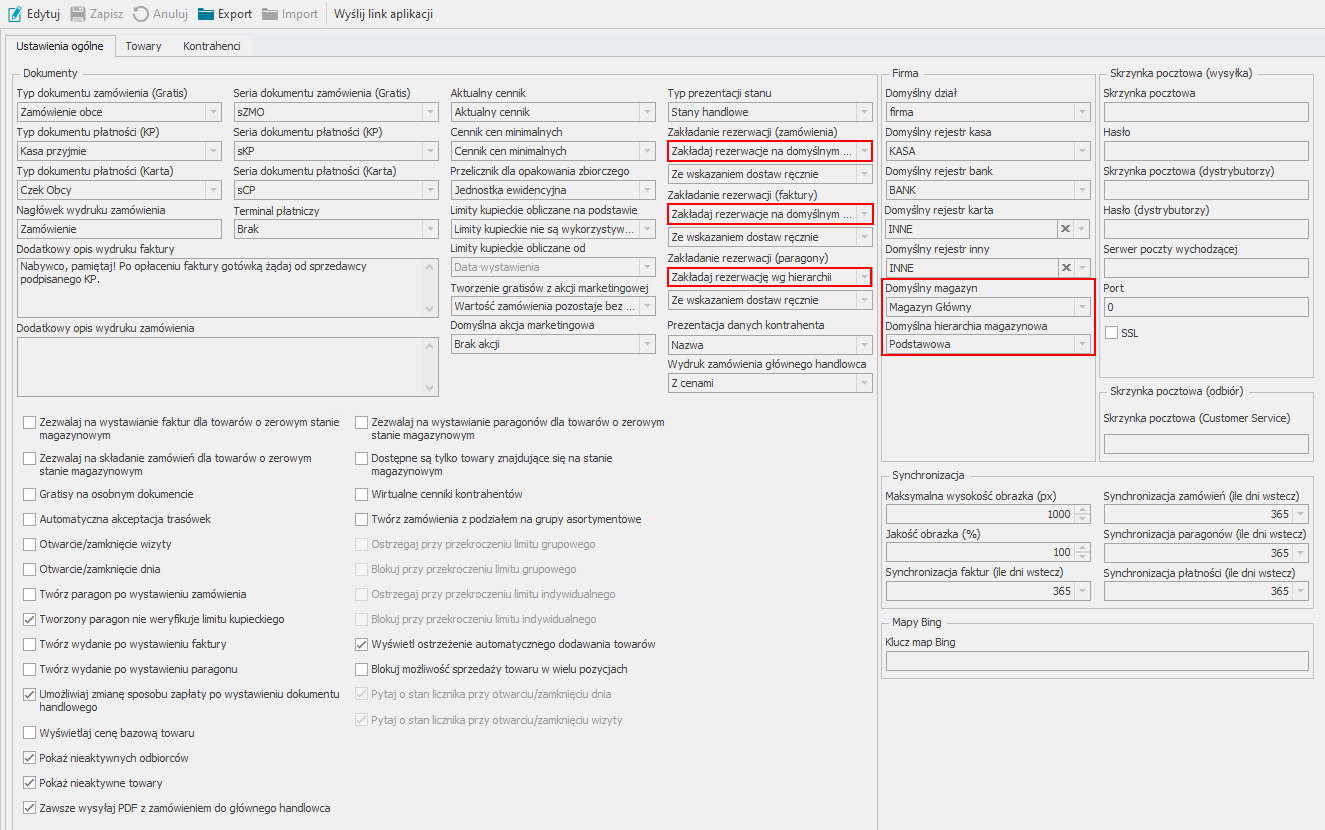Viewport: 1325px width, 830px height.
Task: Open the Domyślny magazyn dropdown
Action: [x=1081, y=307]
